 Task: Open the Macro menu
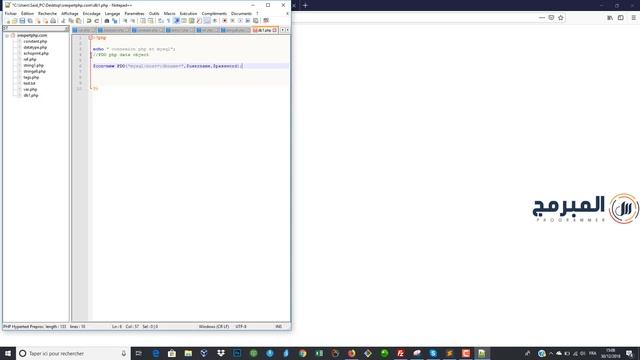click(169, 13)
